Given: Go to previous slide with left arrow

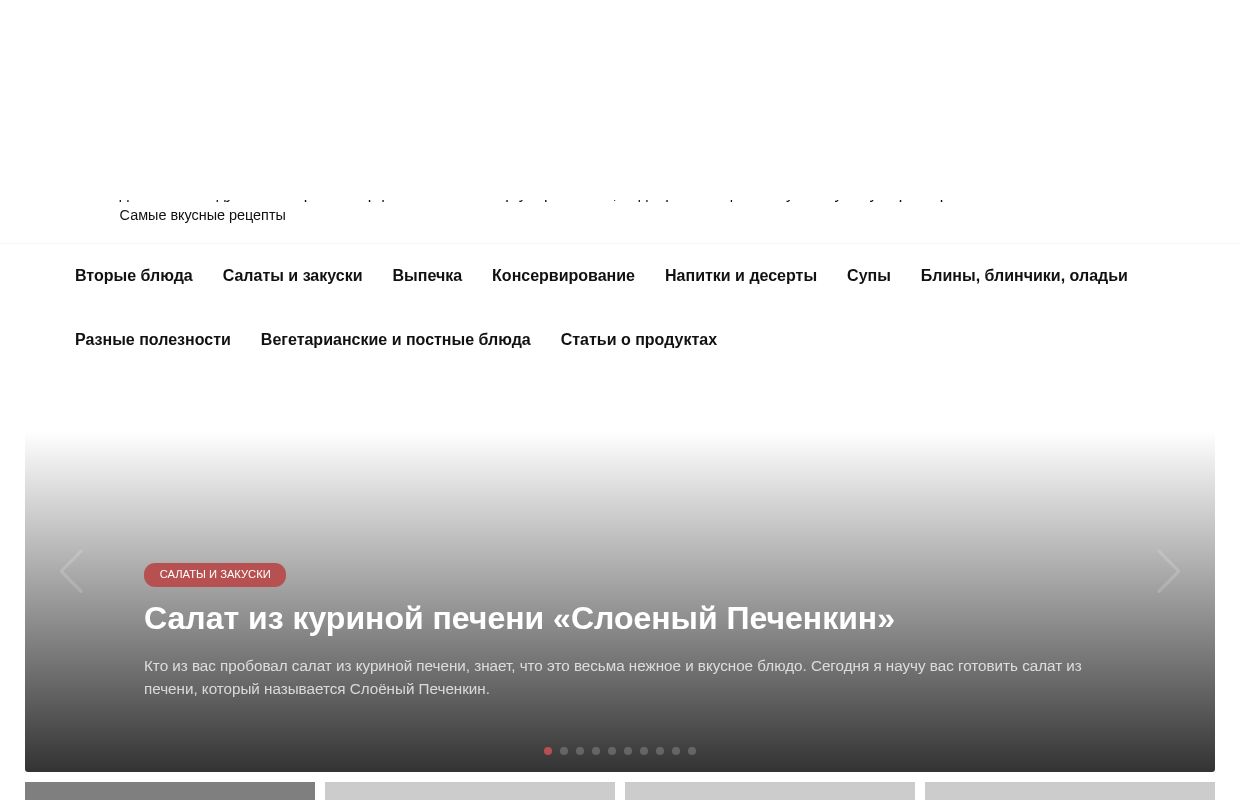Looking at the screenshot, I should click(x=71, y=572).
